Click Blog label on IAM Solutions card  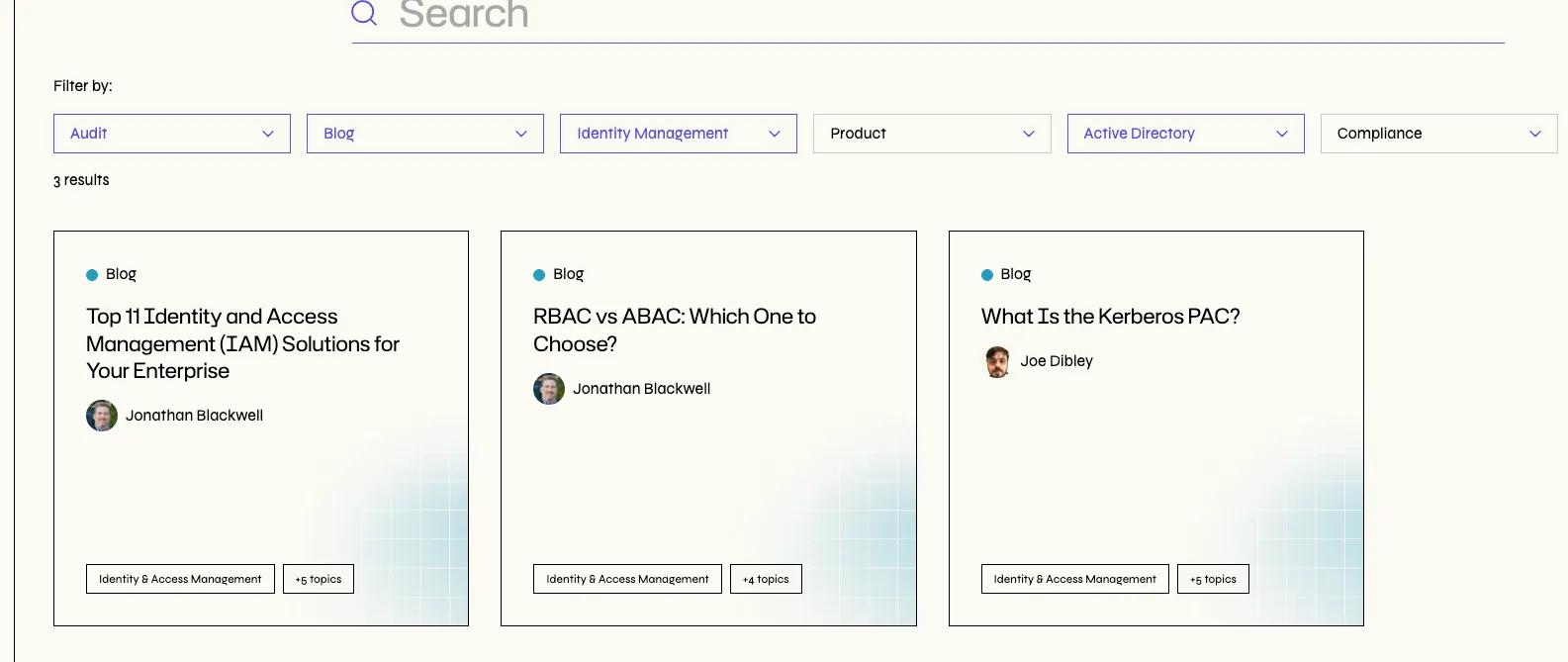[x=121, y=274]
